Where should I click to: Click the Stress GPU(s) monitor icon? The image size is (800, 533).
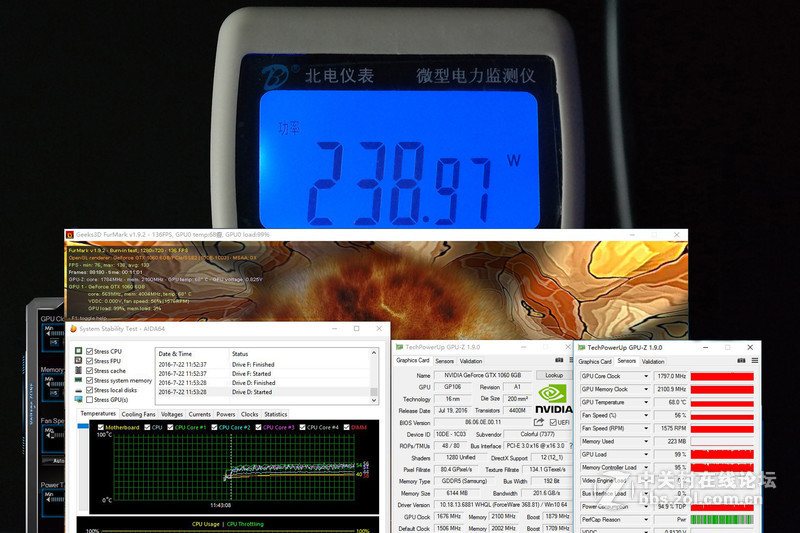coord(79,399)
